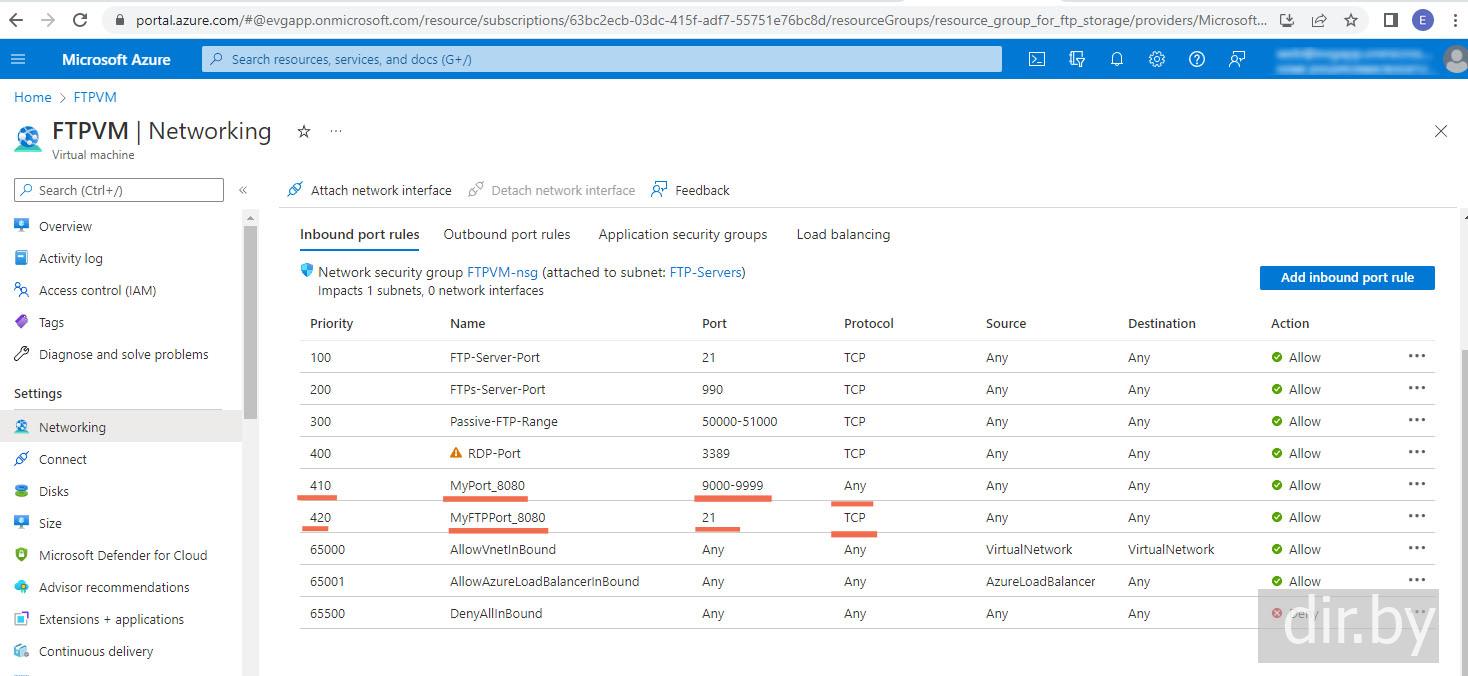Open the Azure portal hamburger menu

pyautogui.click(x=18, y=59)
